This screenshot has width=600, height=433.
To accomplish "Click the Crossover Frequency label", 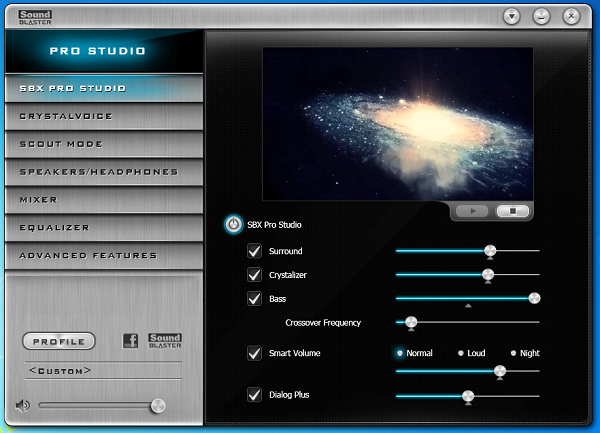I will [x=323, y=323].
